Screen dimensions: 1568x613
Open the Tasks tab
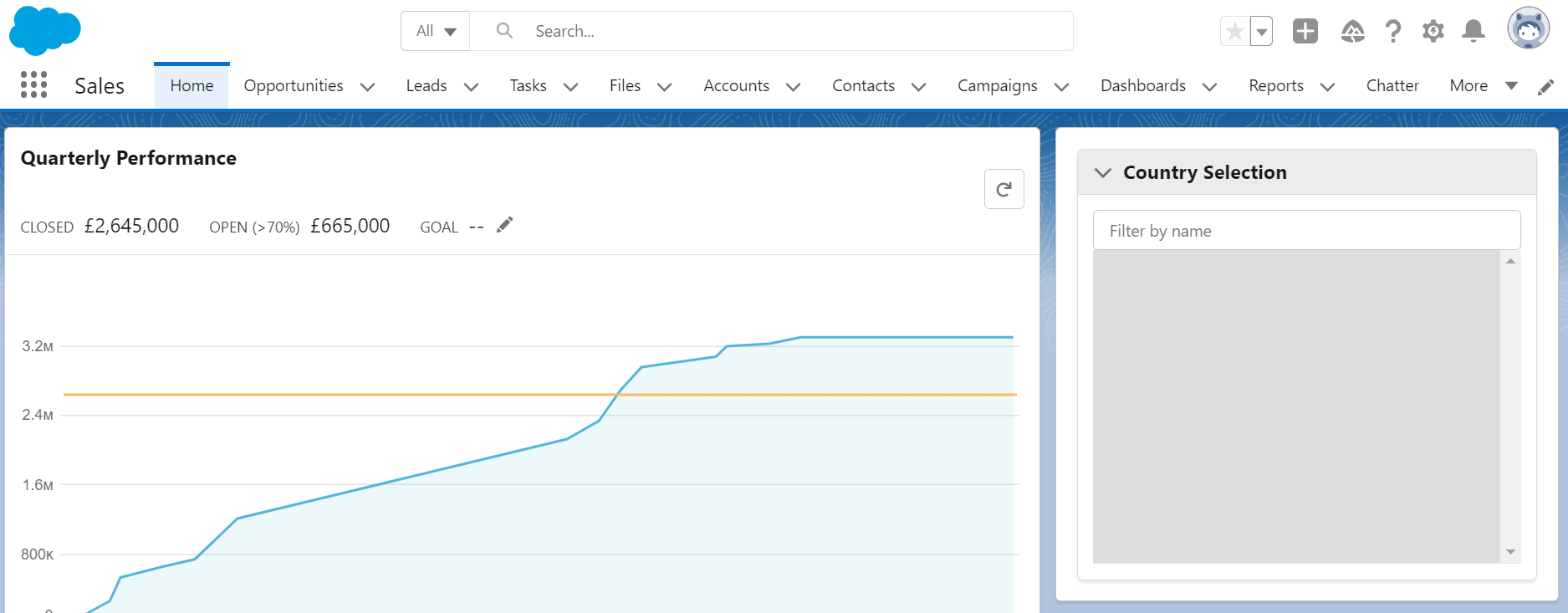coord(528,85)
